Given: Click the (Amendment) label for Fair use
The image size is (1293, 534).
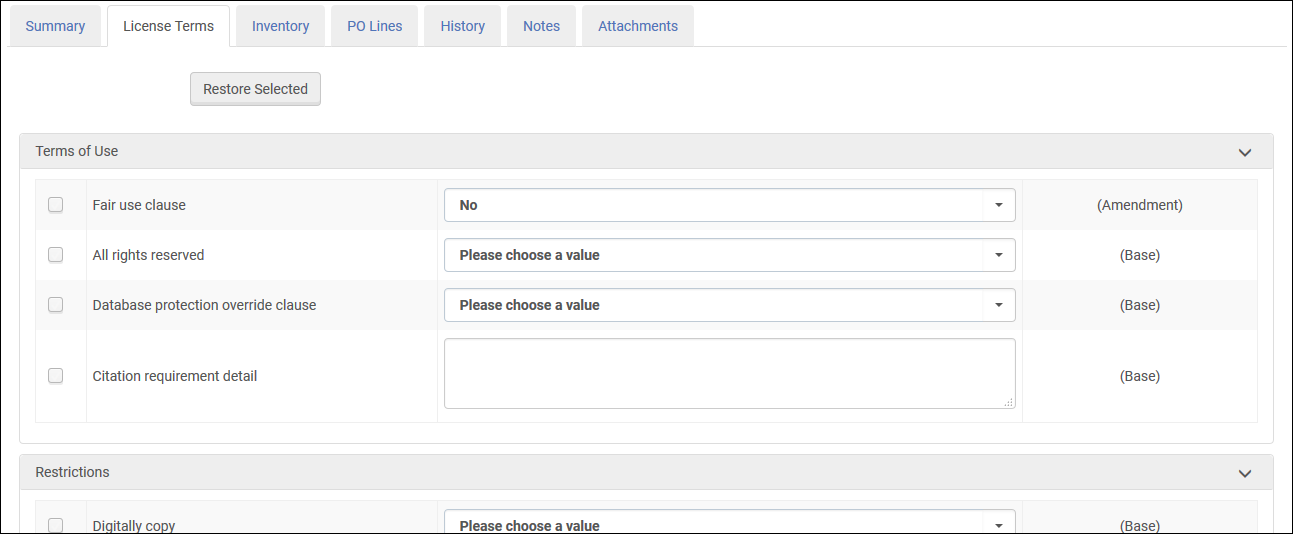Looking at the screenshot, I should click(1140, 205).
